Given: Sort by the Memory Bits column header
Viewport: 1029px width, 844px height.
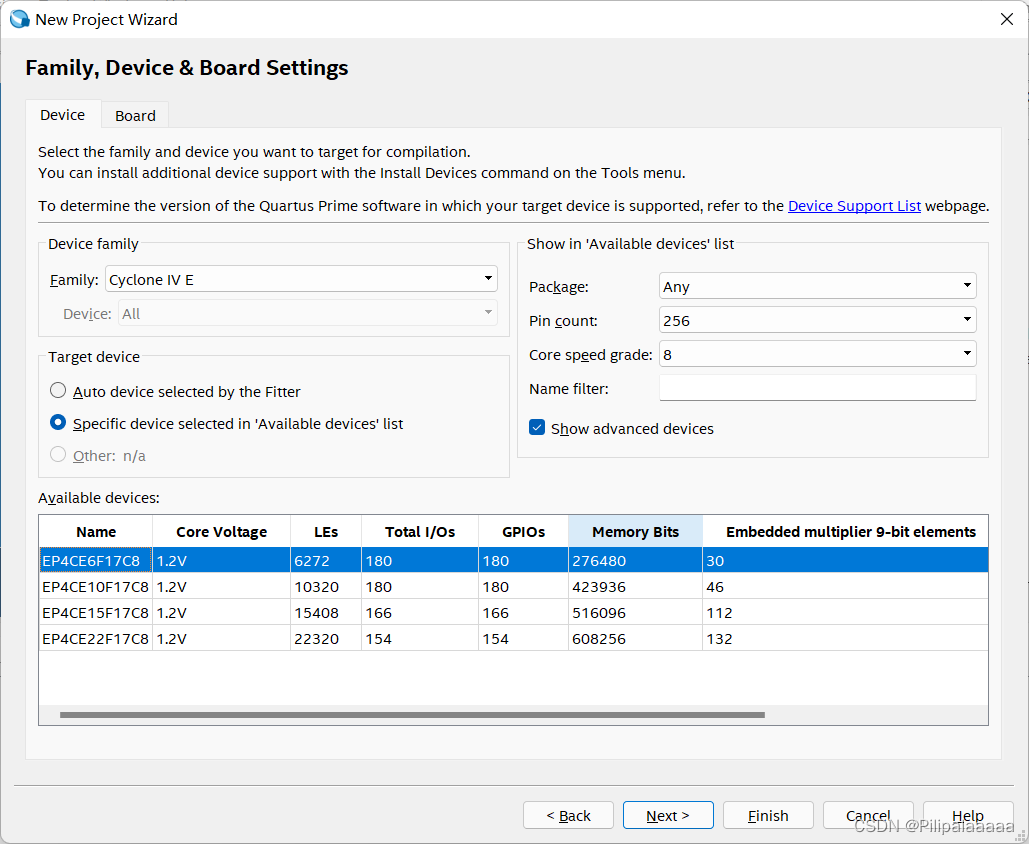Looking at the screenshot, I should click(x=635, y=532).
